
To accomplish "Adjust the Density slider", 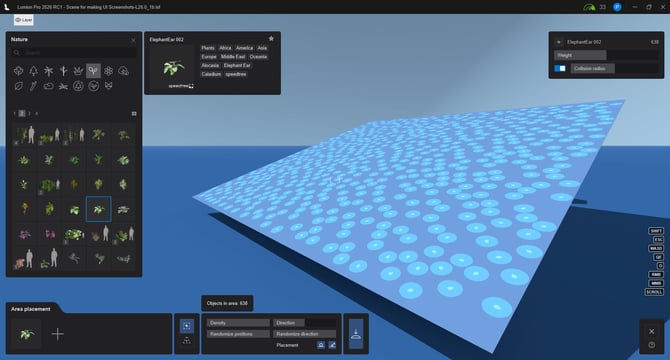I will [238, 323].
